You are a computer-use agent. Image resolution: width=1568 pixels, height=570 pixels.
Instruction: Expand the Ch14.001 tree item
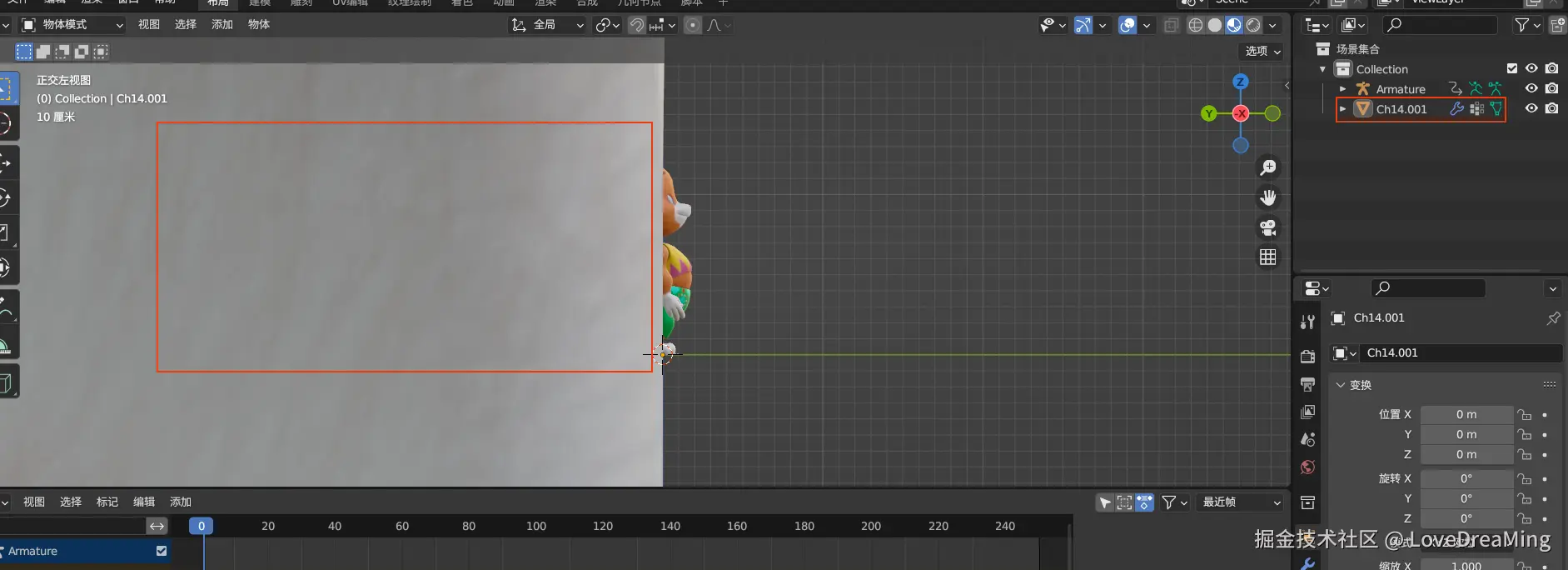pyautogui.click(x=1342, y=109)
